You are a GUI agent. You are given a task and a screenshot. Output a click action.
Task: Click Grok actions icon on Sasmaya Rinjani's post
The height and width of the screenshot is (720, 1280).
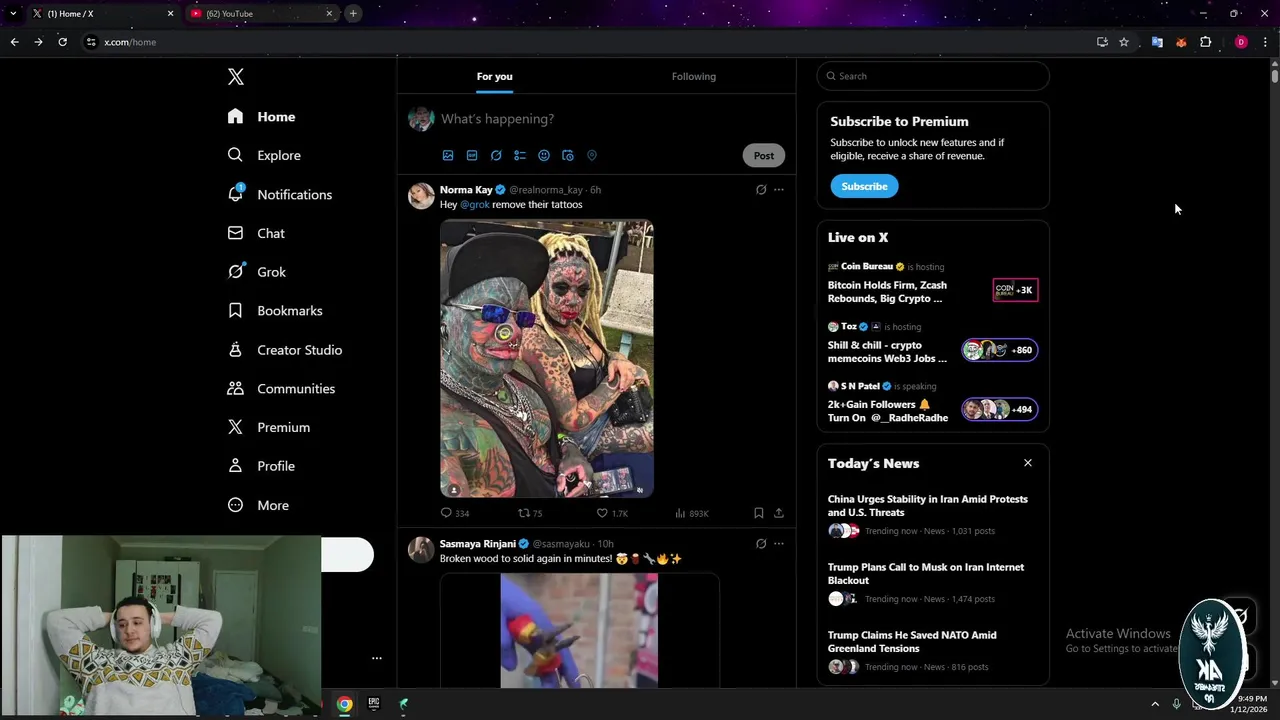tap(761, 544)
